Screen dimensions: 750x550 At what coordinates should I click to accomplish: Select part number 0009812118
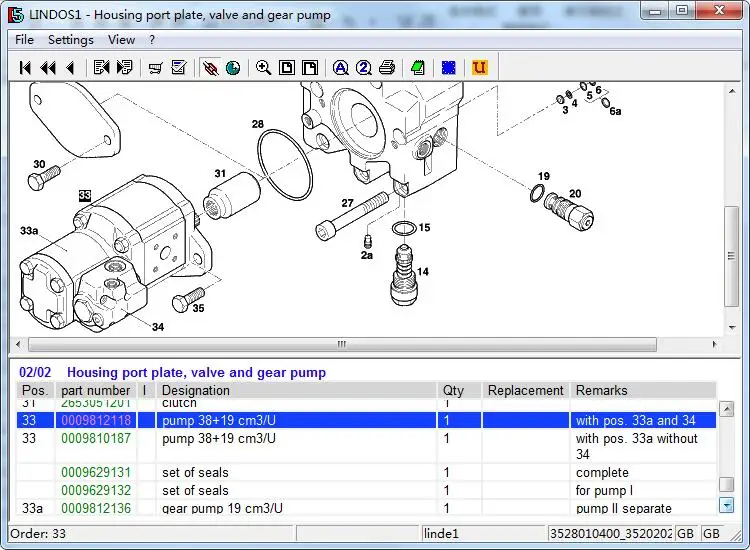tap(96, 420)
